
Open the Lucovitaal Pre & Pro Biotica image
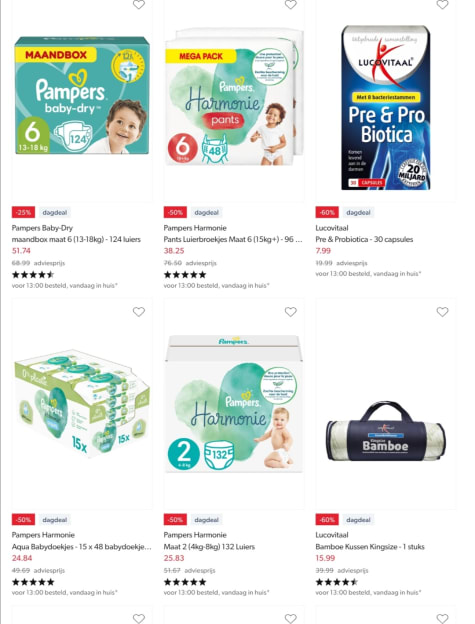pyautogui.click(x=386, y=107)
